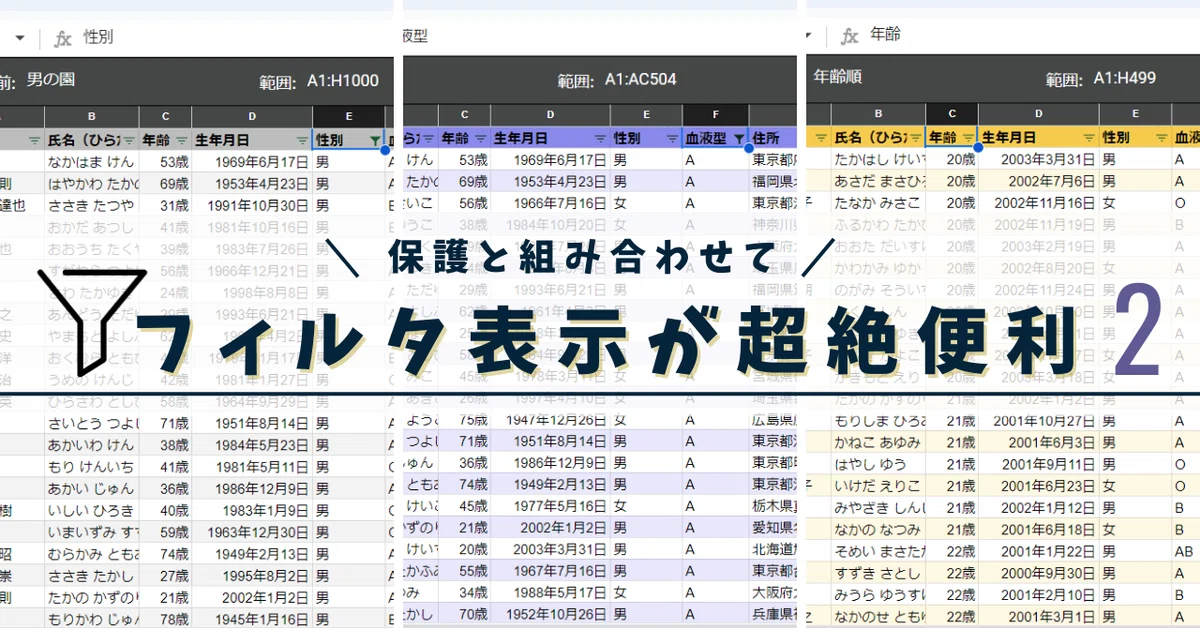
Task: Select the cell 2001年10月27日 in the right sheet
Action: (x=1039, y=421)
